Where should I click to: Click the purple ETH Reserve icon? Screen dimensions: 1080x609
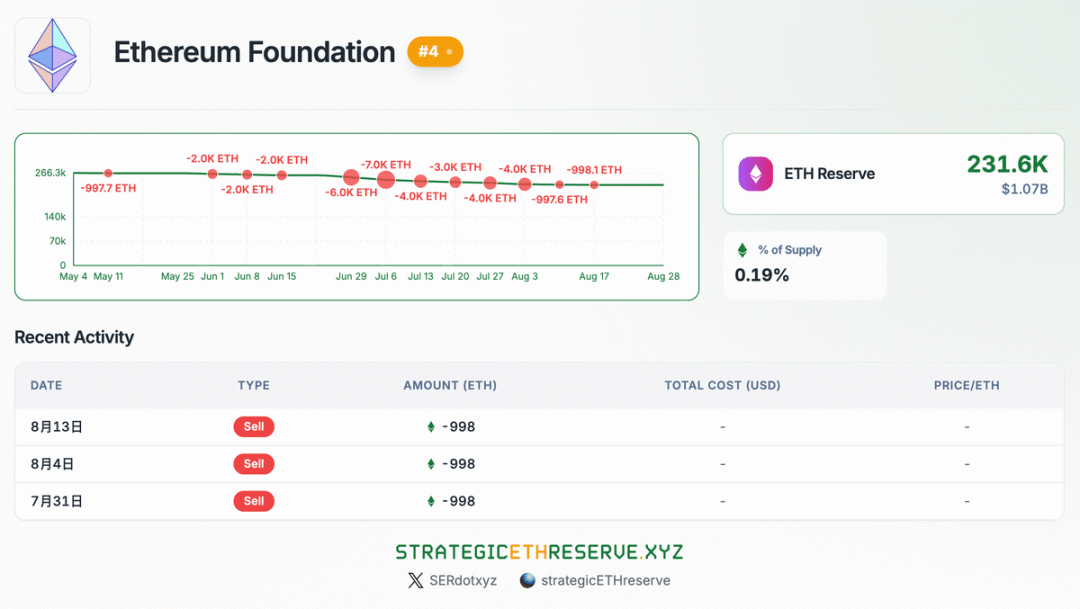tap(756, 174)
